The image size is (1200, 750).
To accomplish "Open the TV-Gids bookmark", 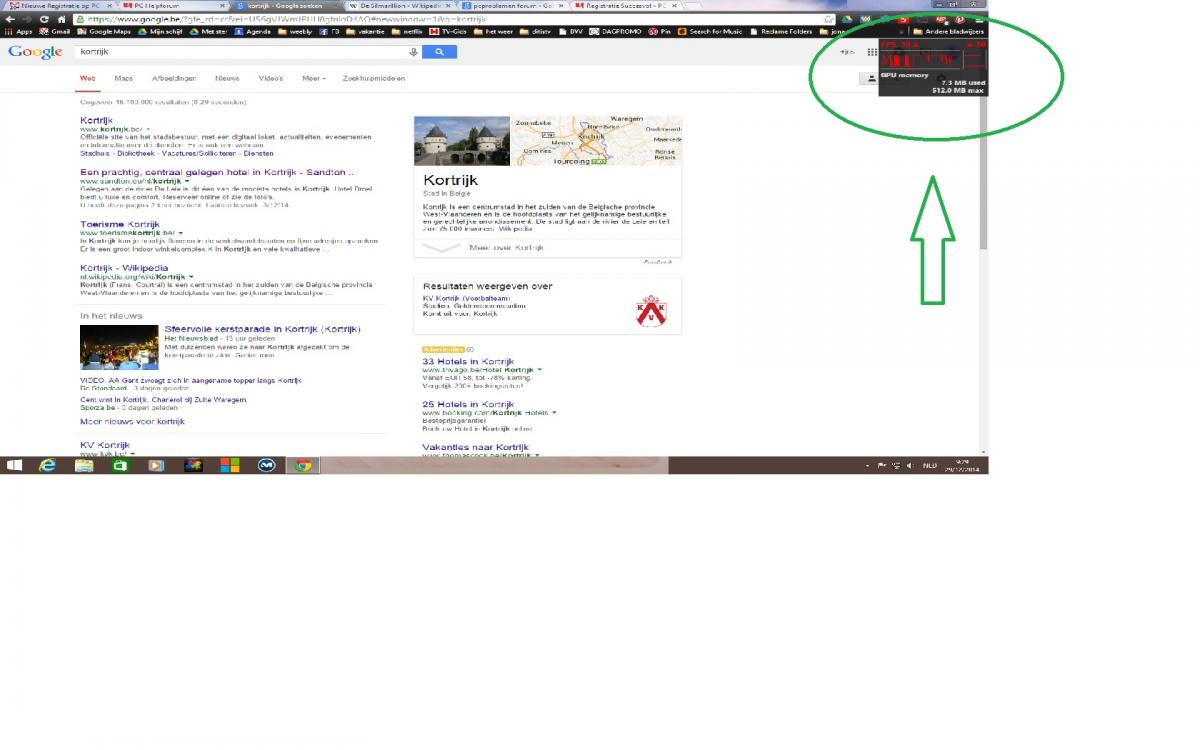I will (x=448, y=32).
